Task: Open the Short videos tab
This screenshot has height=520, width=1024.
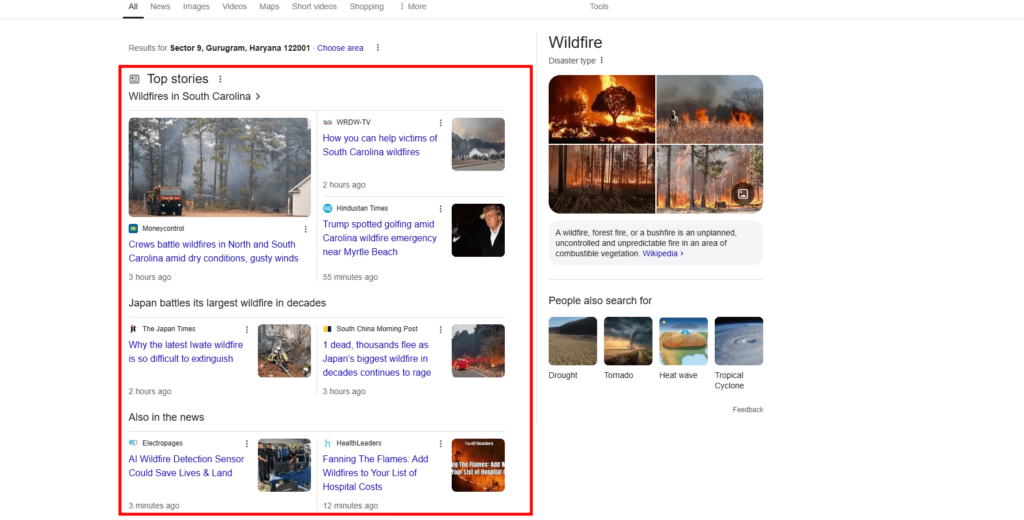Action: point(314,7)
